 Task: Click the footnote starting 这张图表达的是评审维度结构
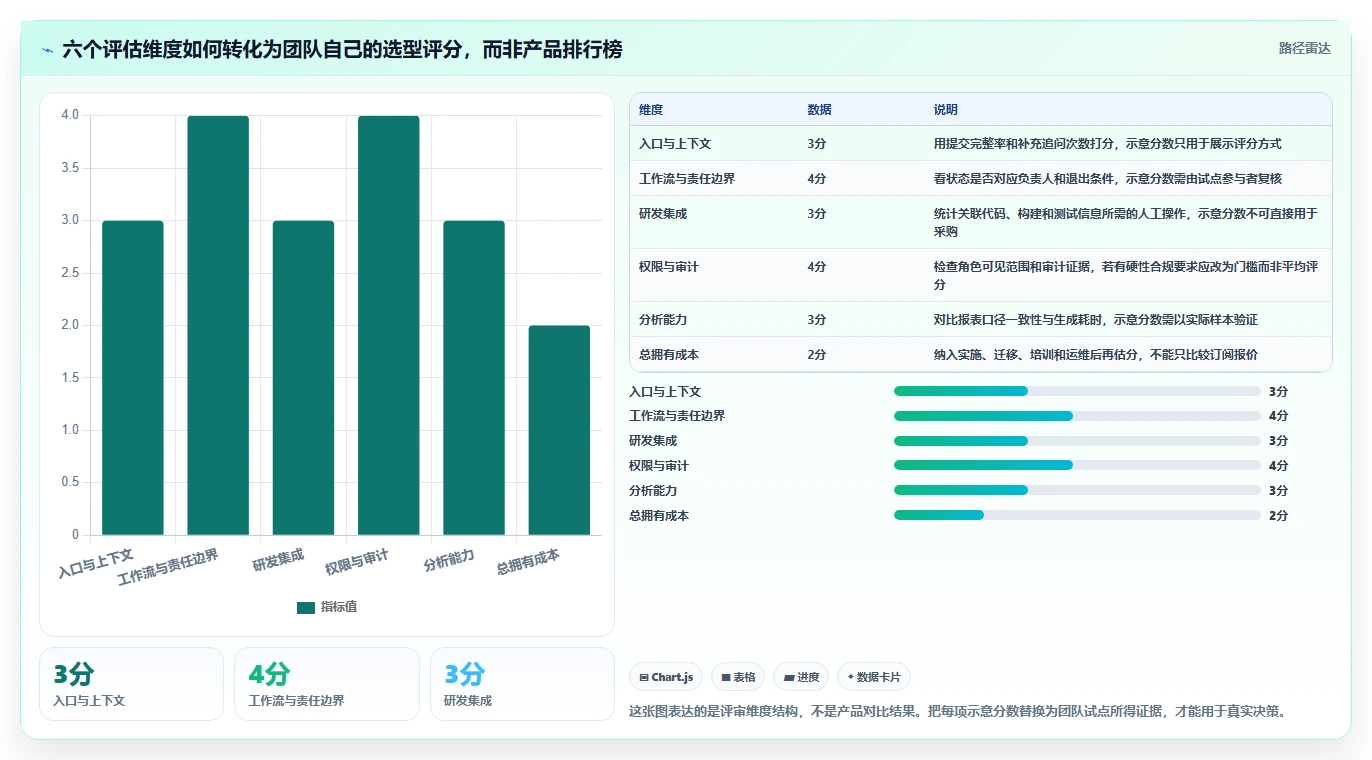[957, 712]
